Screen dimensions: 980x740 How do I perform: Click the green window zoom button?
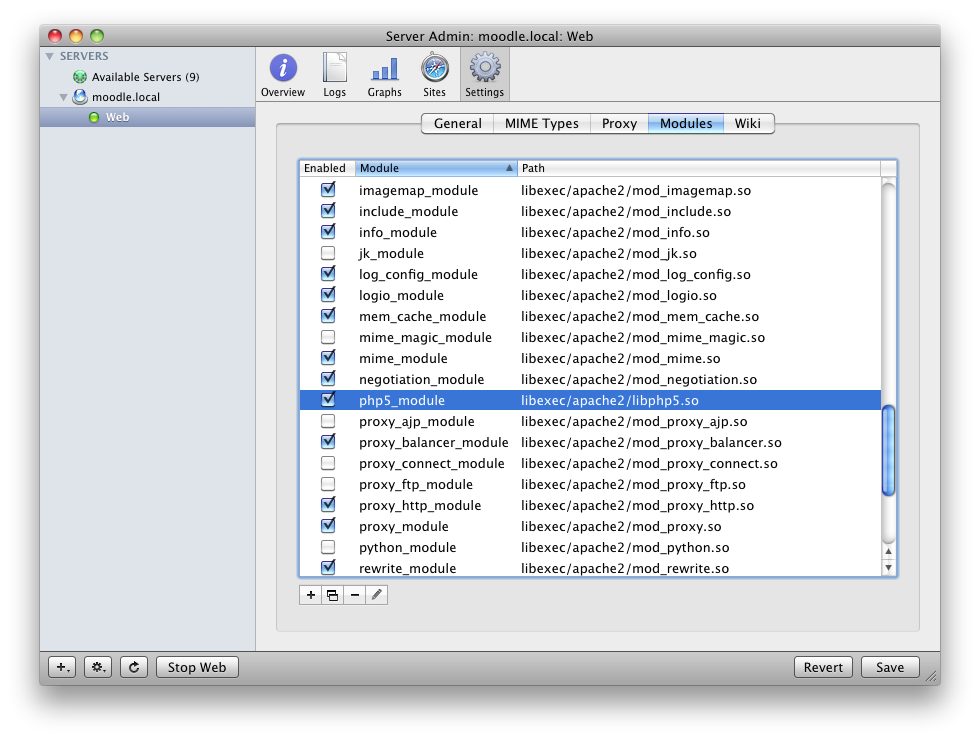click(x=97, y=36)
